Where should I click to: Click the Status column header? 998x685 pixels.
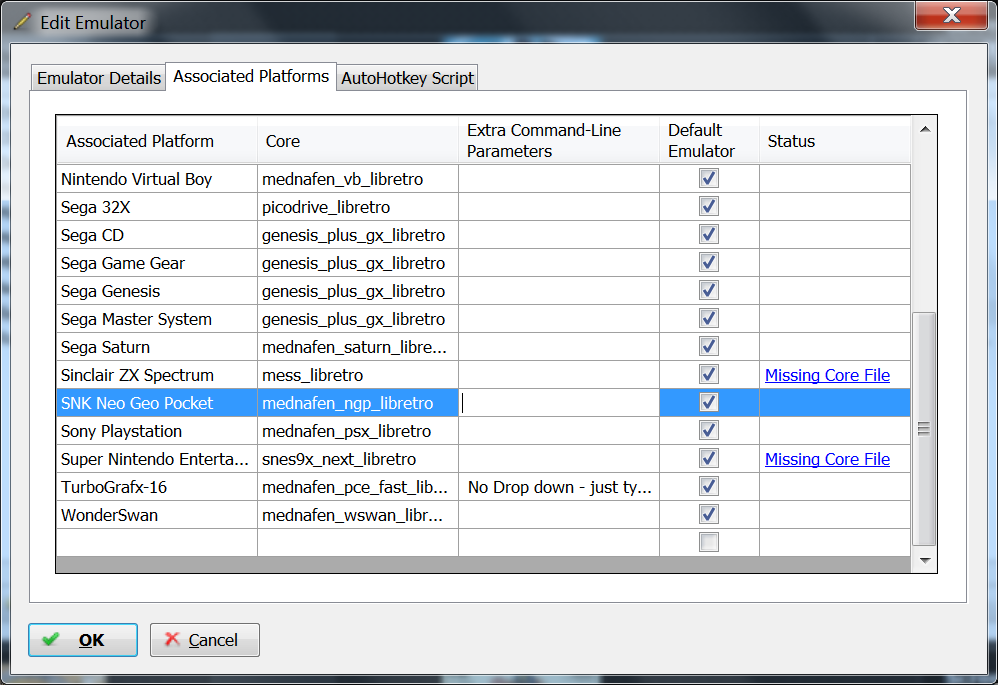click(x=834, y=141)
